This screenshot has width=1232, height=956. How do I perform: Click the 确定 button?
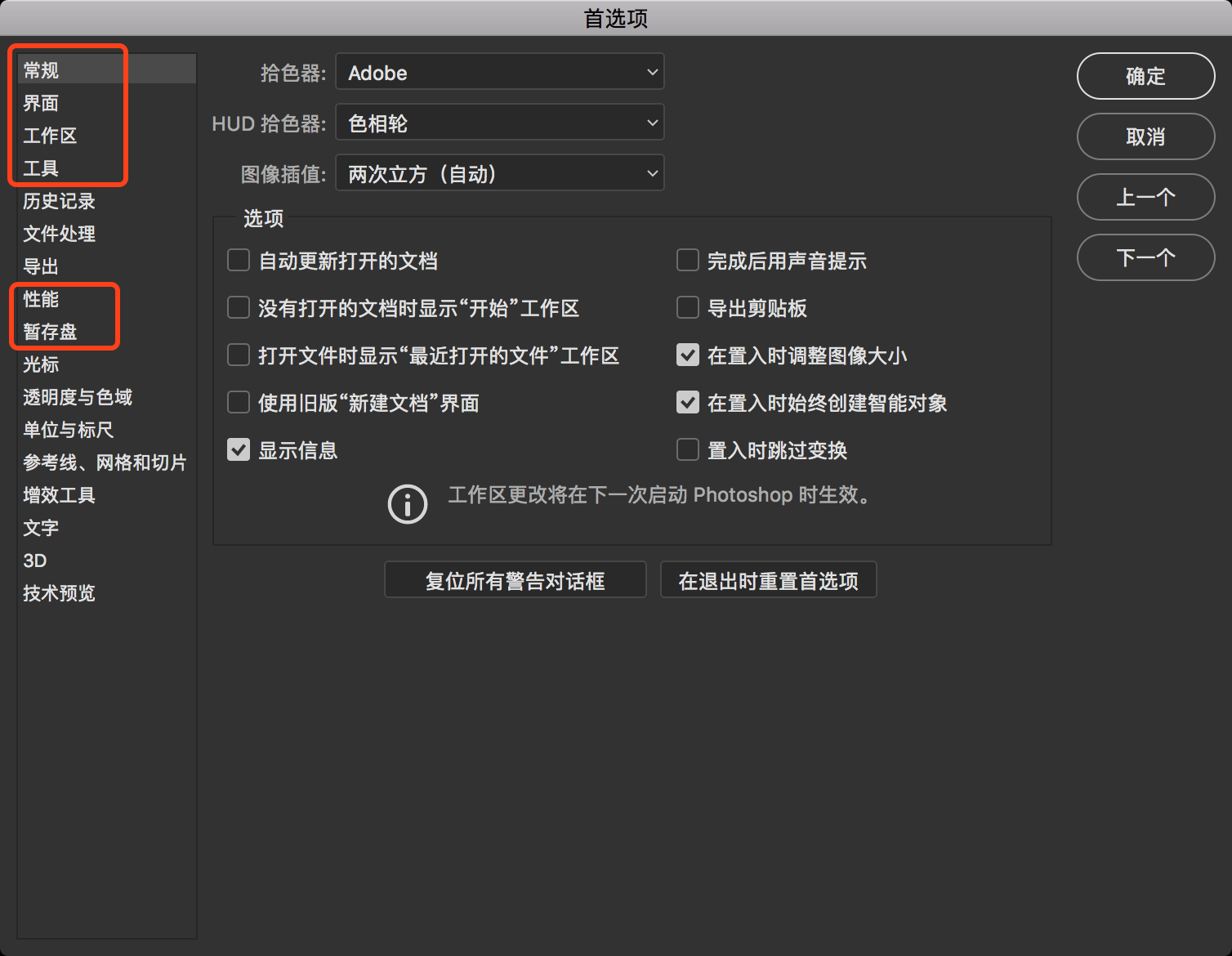point(1145,76)
